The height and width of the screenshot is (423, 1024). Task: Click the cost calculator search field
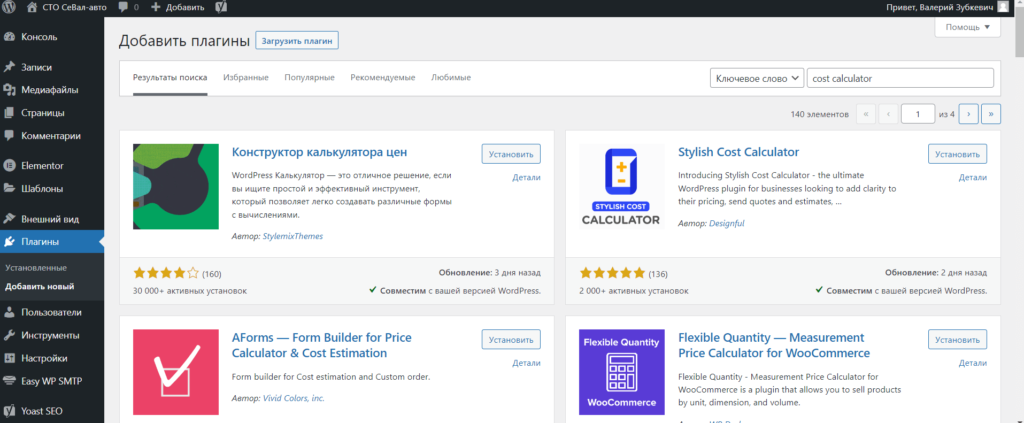point(901,78)
